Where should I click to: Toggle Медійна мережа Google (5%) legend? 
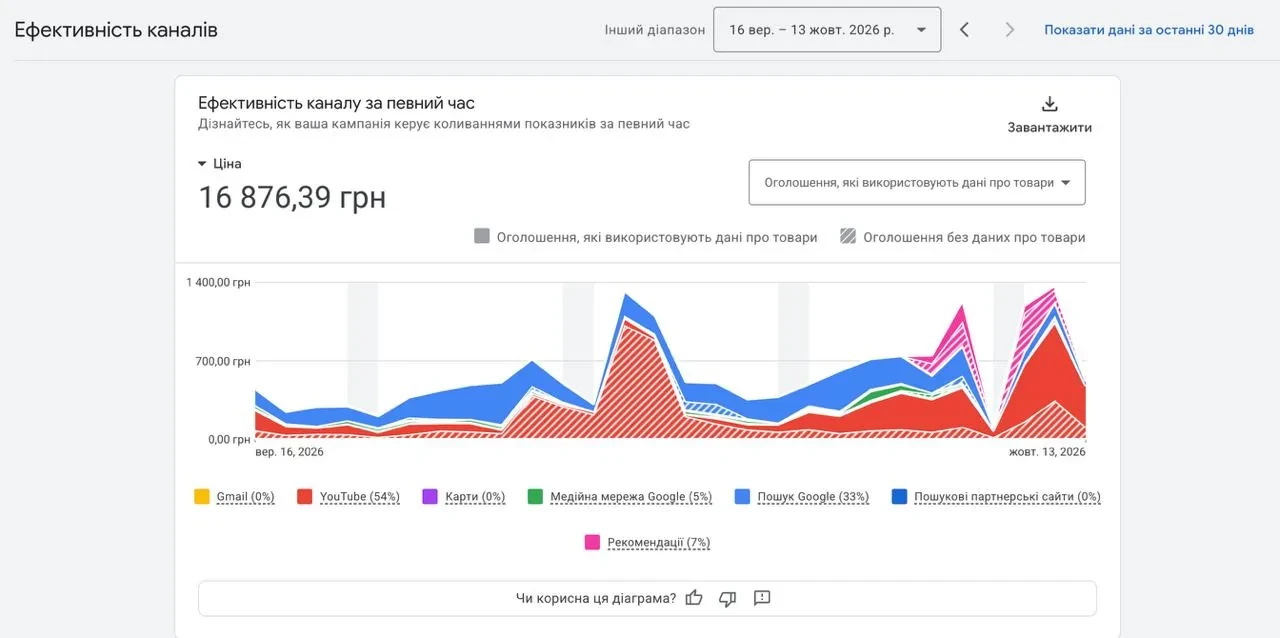620,497
